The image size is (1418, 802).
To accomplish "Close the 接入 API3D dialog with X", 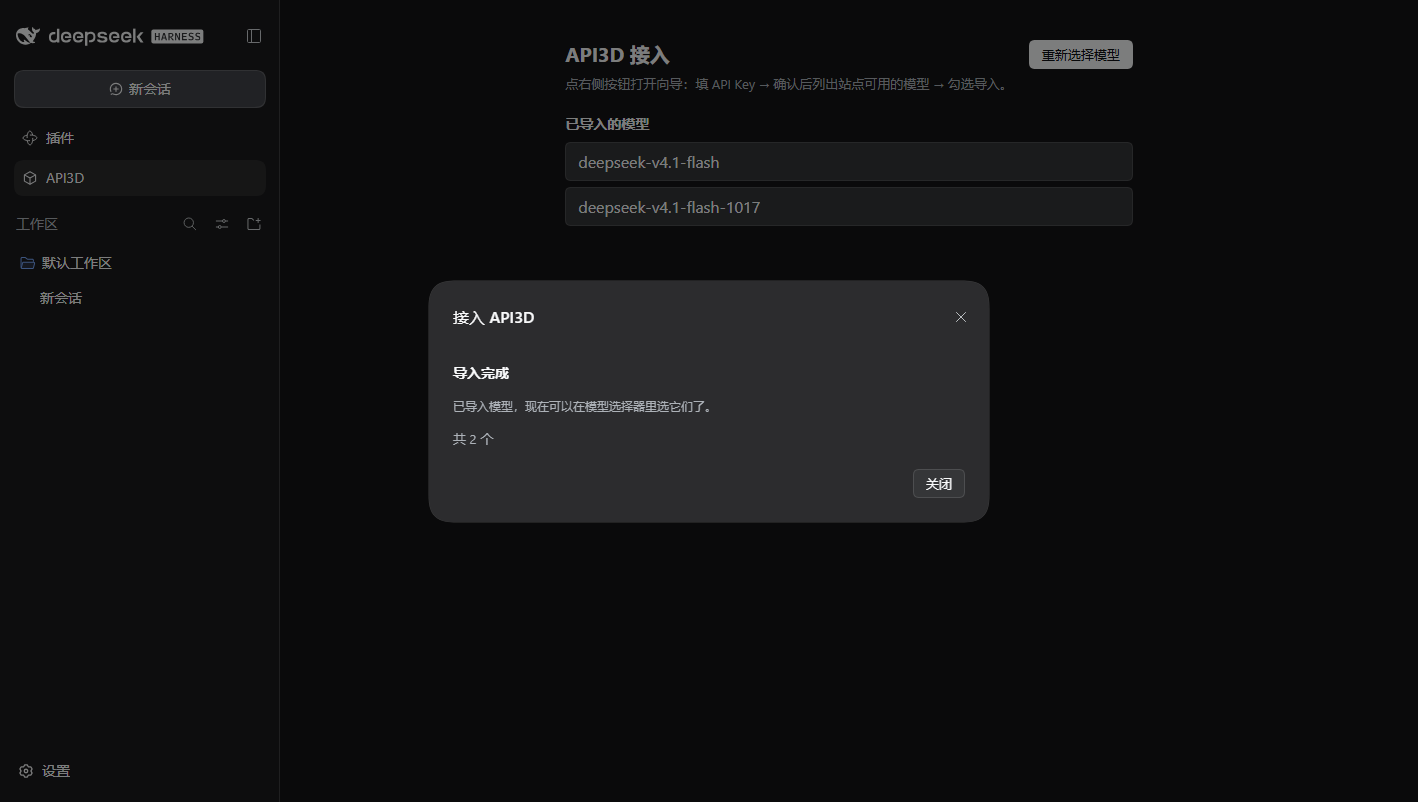I will [x=961, y=317].
